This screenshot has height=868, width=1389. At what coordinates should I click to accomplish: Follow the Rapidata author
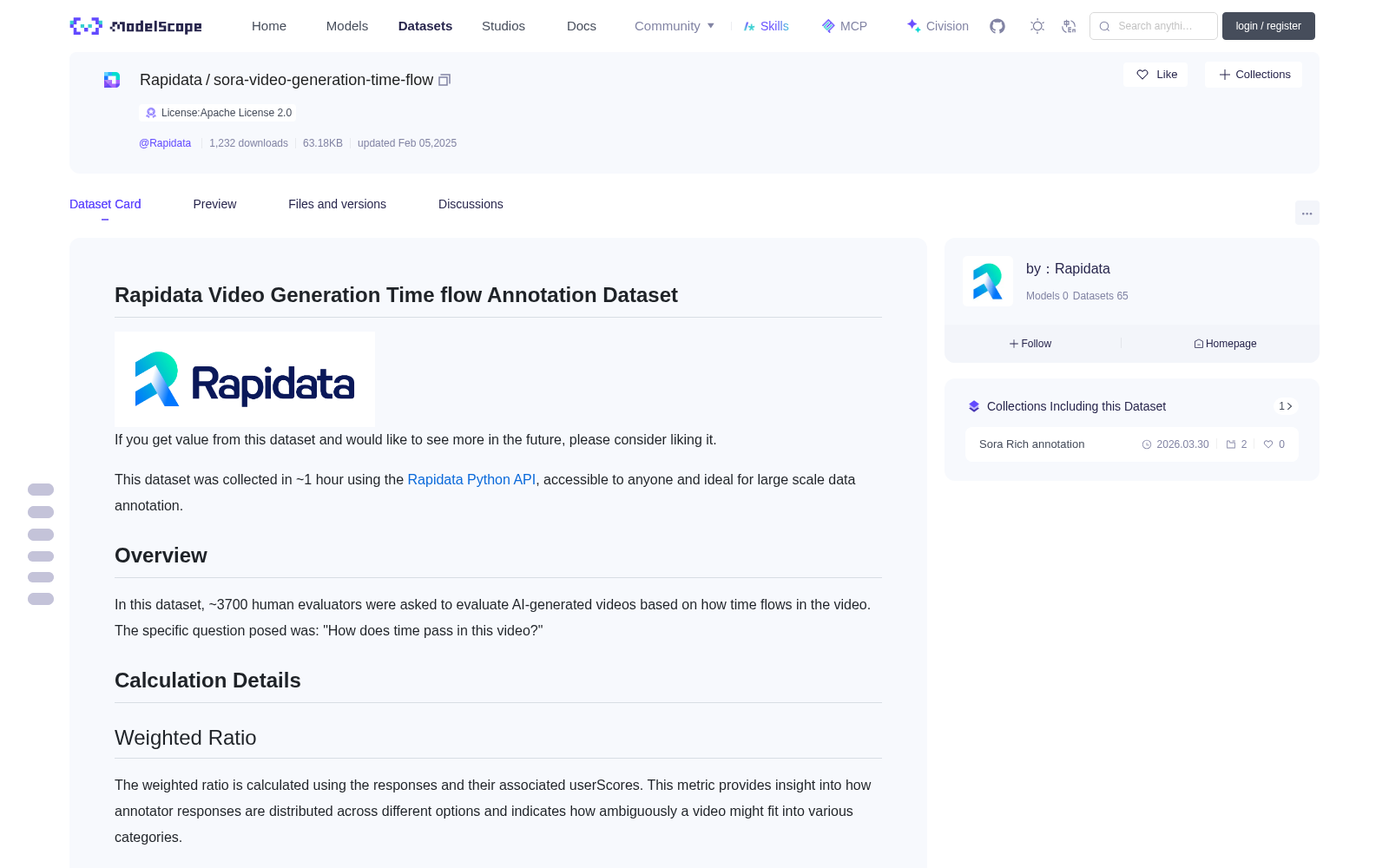pyautogui.click(x=1030, y=344)
